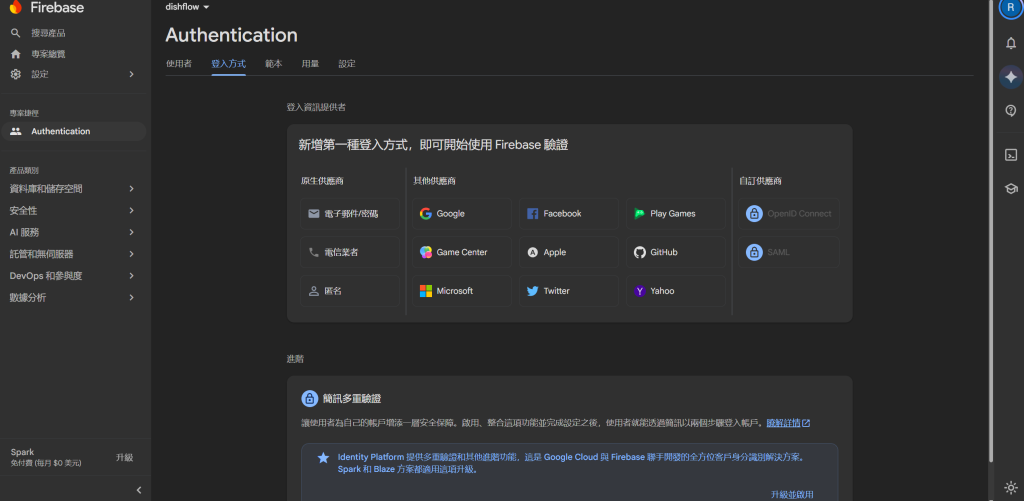
Task: Click the email envelope icon in providers
Action: (313, 214)
